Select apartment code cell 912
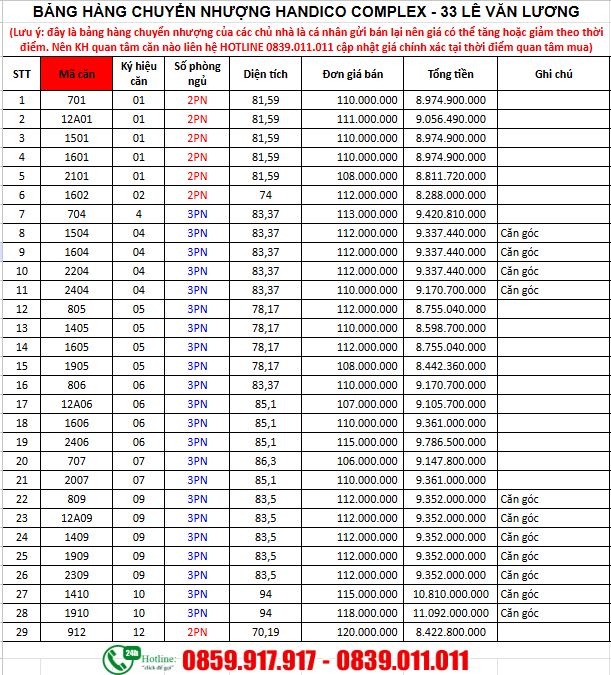This screenshot has height=675, width=611. pos(76,632)
